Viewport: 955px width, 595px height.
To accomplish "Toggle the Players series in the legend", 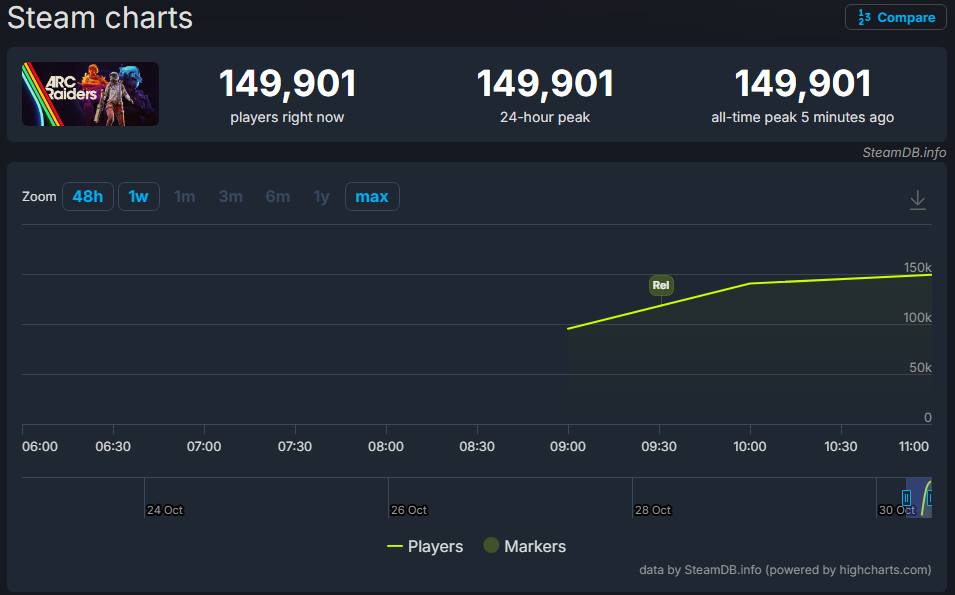I will 425,546.
